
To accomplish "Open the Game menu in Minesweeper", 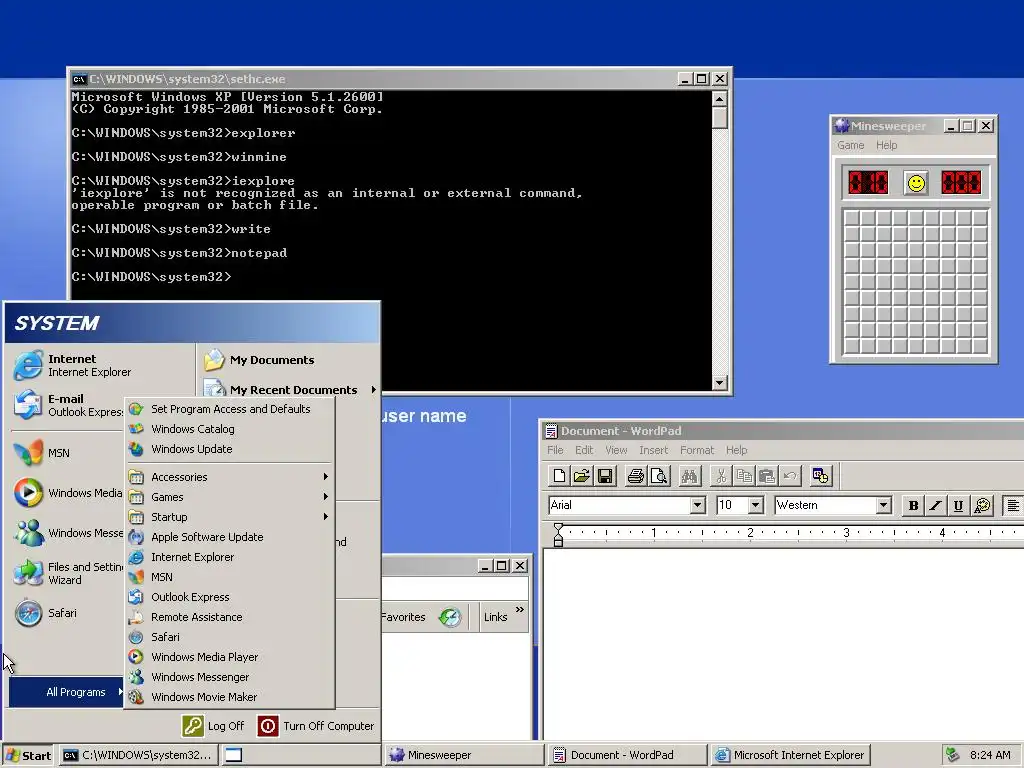I will (850, 145).
